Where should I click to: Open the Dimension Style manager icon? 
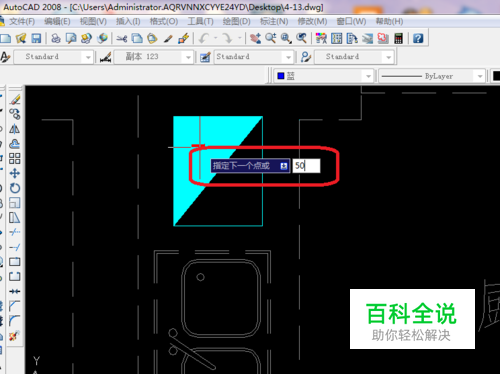pyautogui.click(x=105, y=57)
